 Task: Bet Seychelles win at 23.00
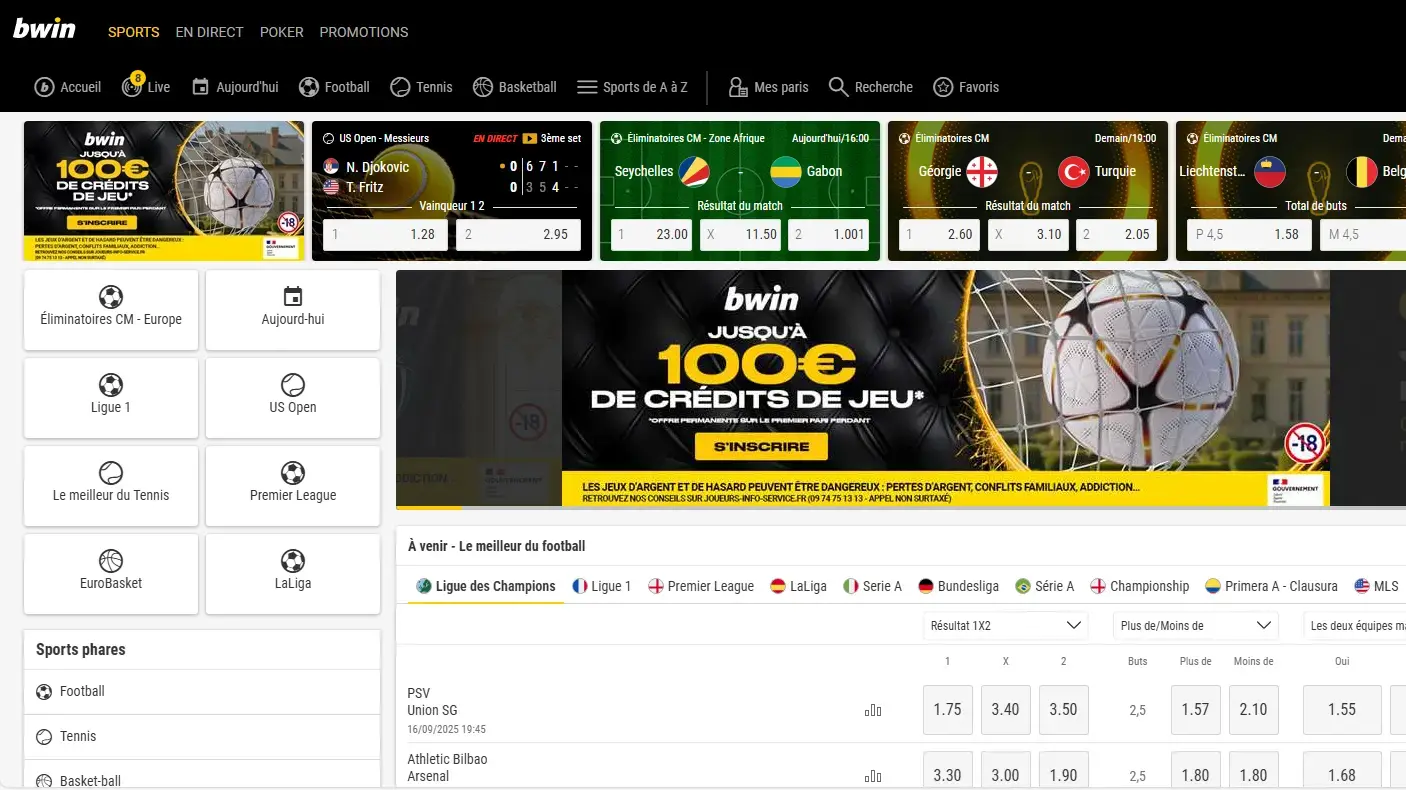tap(652, 234)
